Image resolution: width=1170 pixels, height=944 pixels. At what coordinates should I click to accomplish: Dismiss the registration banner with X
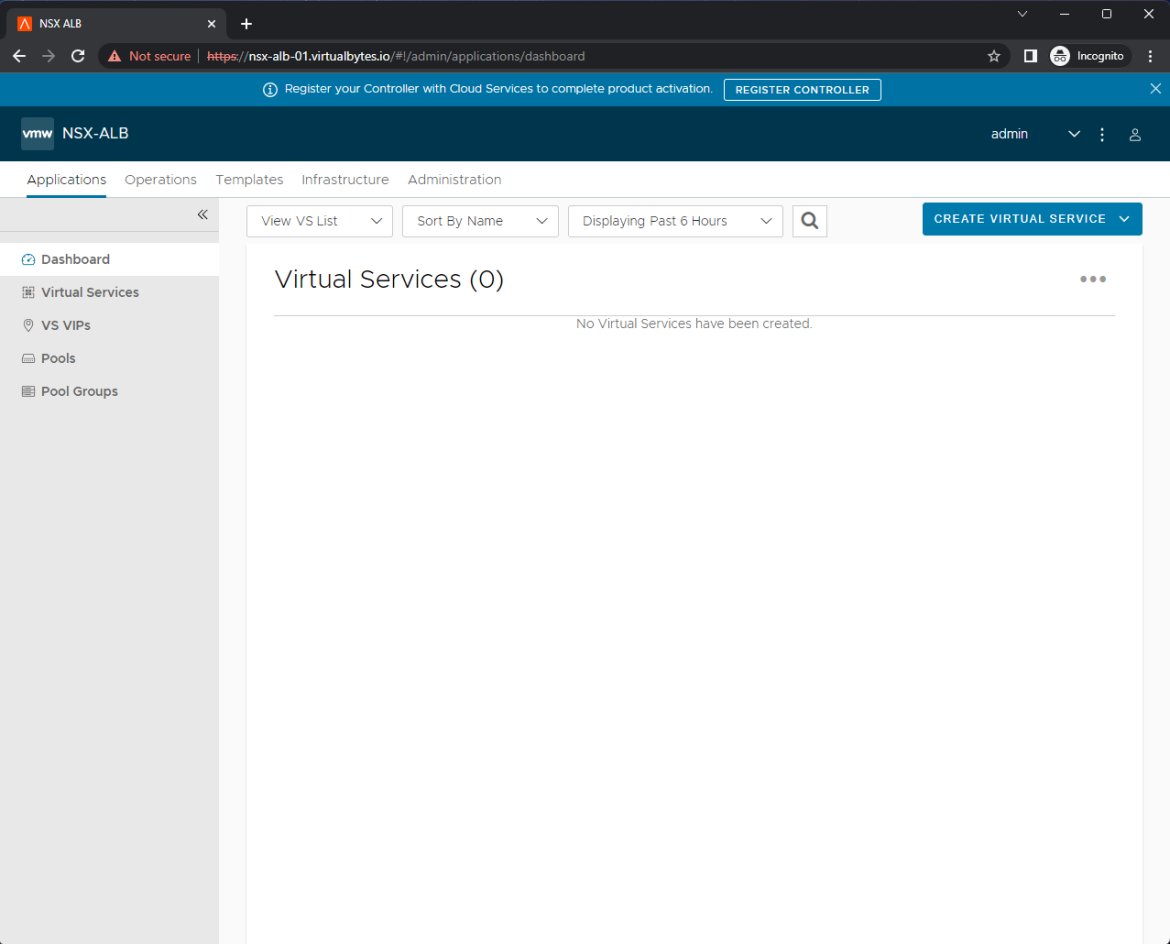tap(1155, 89)
